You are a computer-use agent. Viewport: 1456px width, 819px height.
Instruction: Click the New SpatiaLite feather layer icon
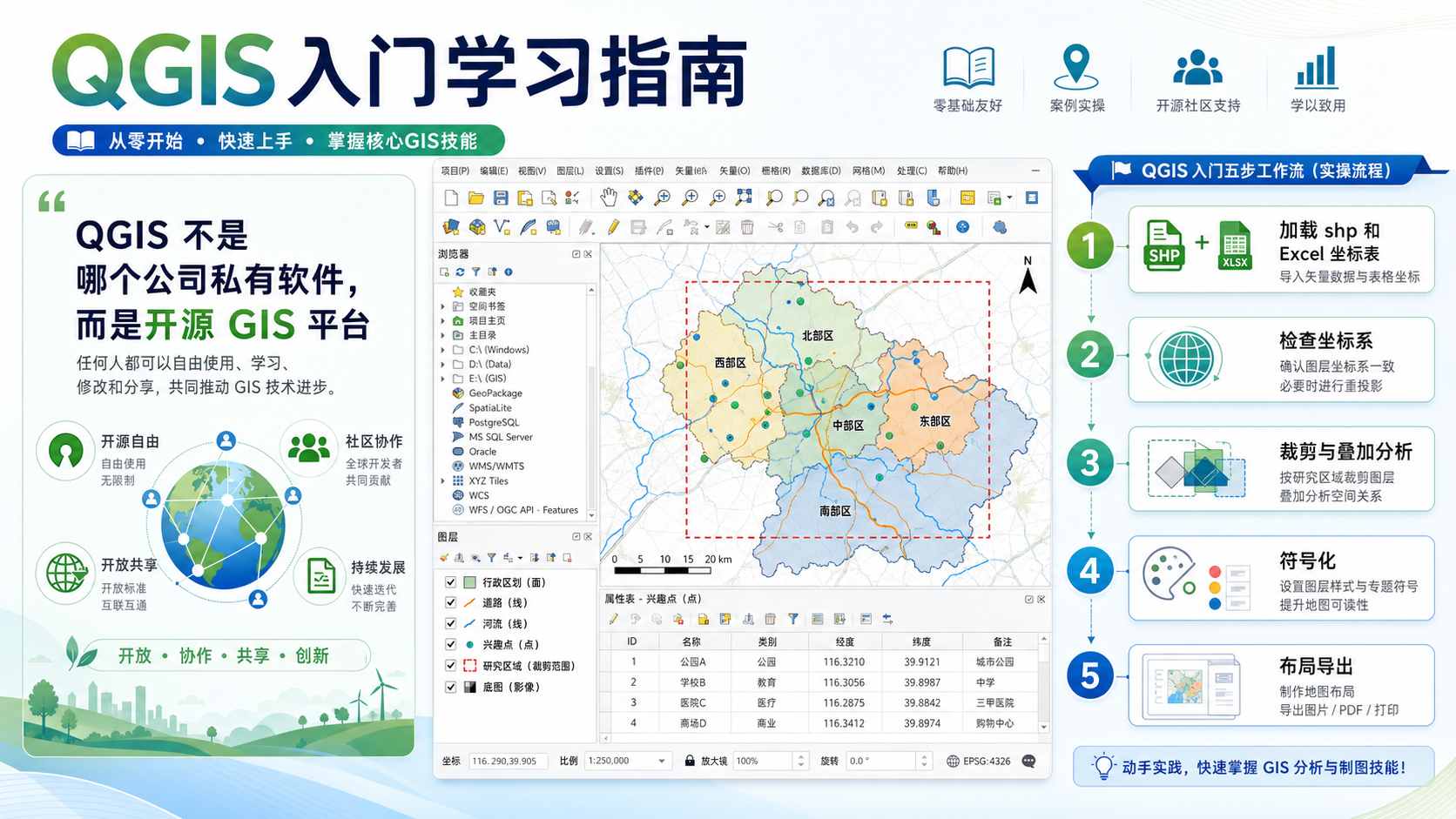point(528,227)
